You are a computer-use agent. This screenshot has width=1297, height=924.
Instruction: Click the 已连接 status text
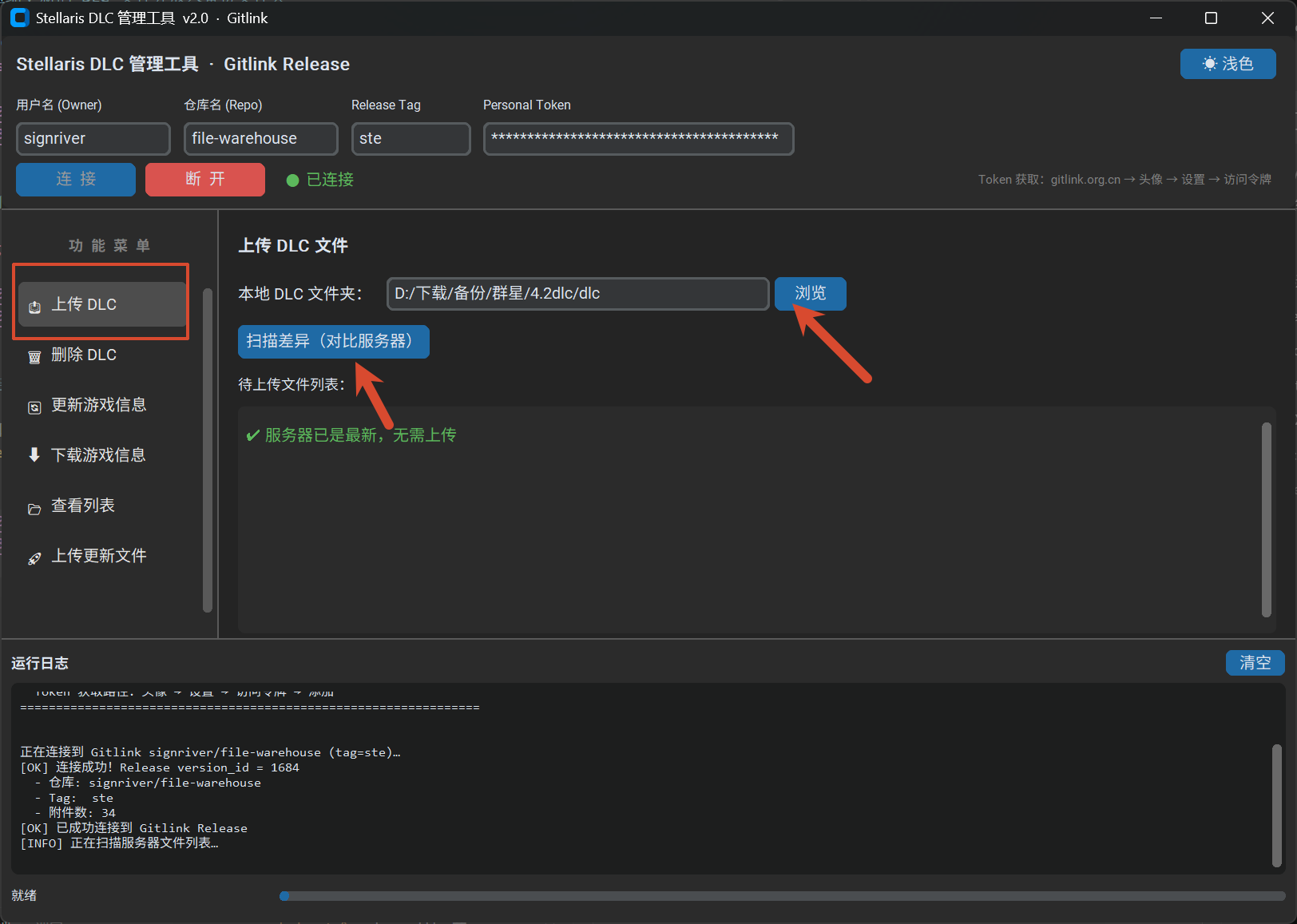pyautogui.click(x=330, y=180)
